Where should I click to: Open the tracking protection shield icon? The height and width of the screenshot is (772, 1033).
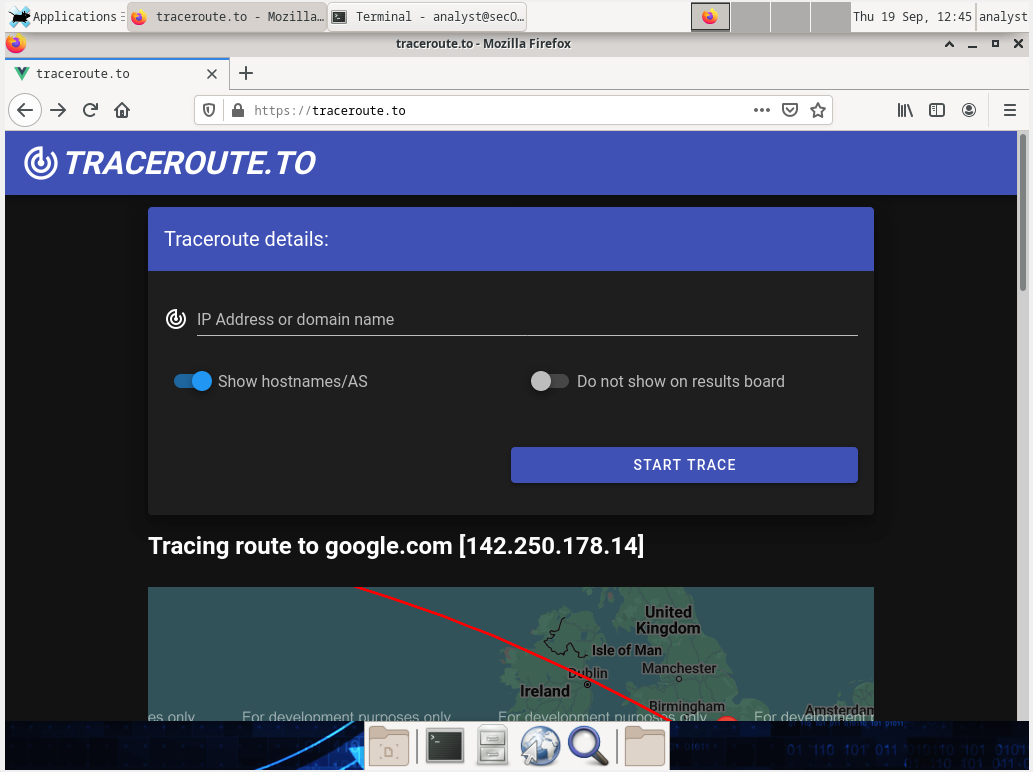pos(209,110)
